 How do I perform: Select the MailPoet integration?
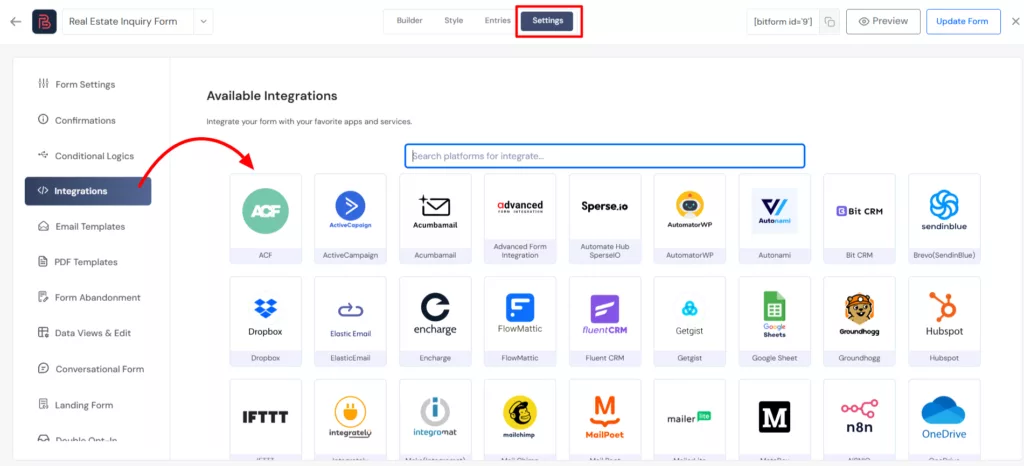(x=605, y=418)
